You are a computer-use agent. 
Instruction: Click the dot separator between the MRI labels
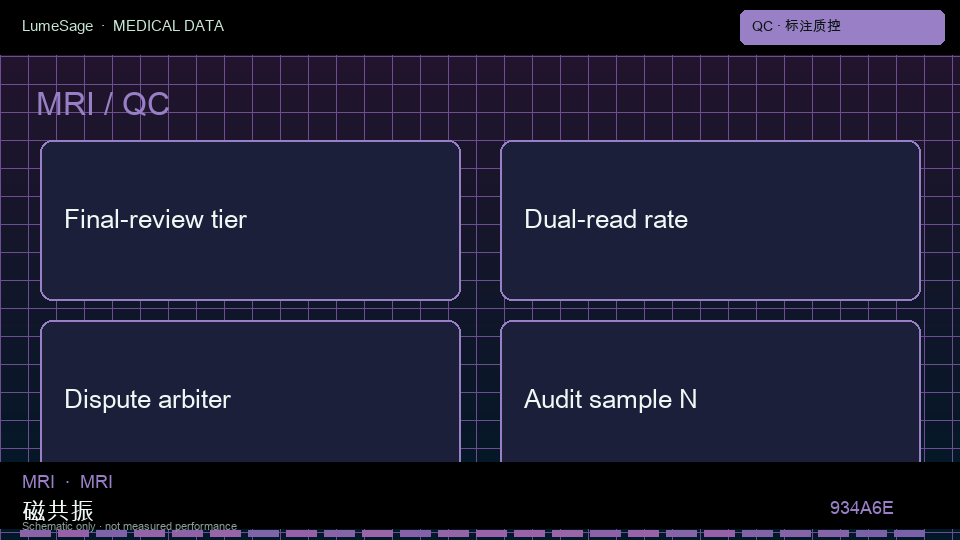tap(67, 482)
